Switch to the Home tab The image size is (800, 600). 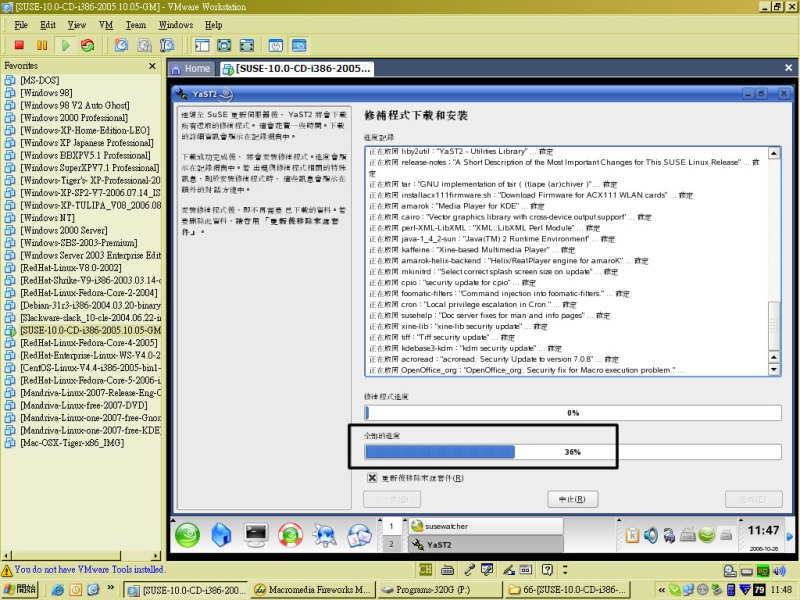click(190, 69)
